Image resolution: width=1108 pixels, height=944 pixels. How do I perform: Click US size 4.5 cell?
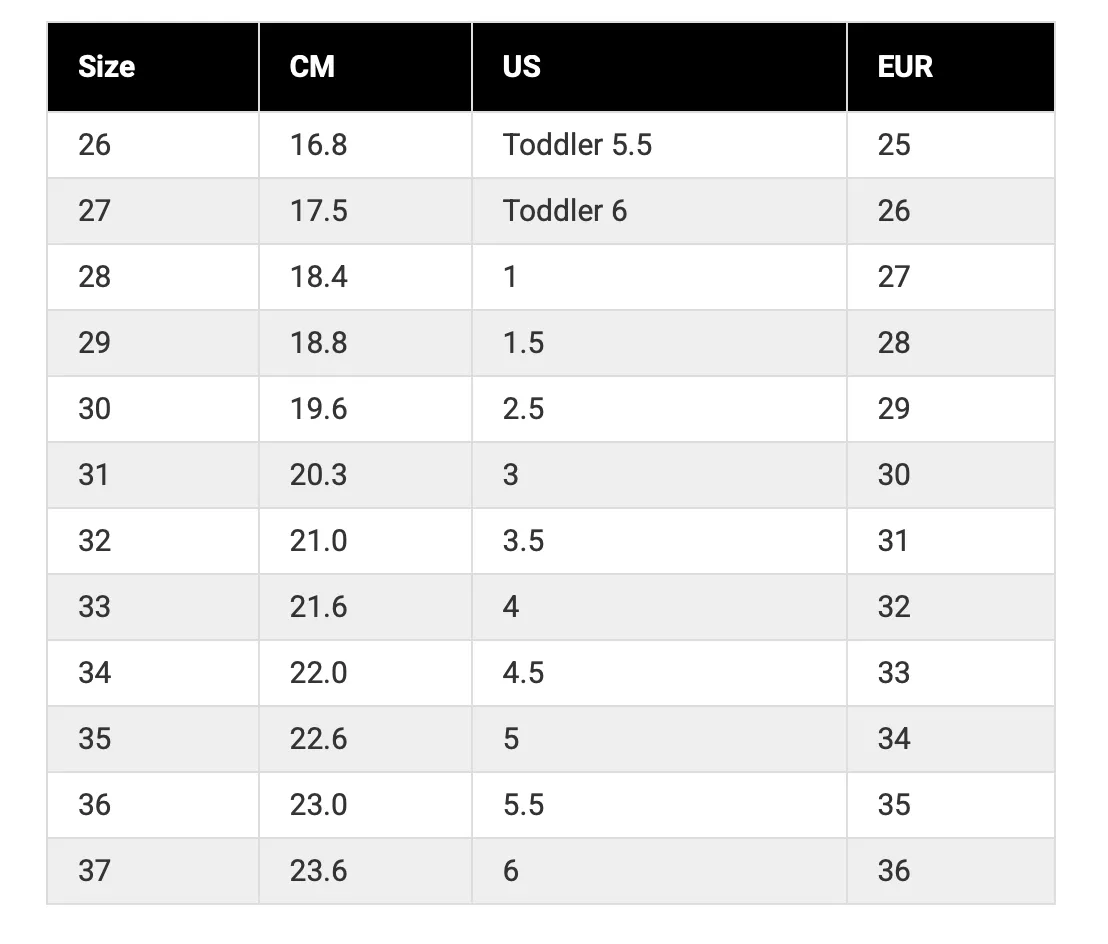(x=659, y=673)
